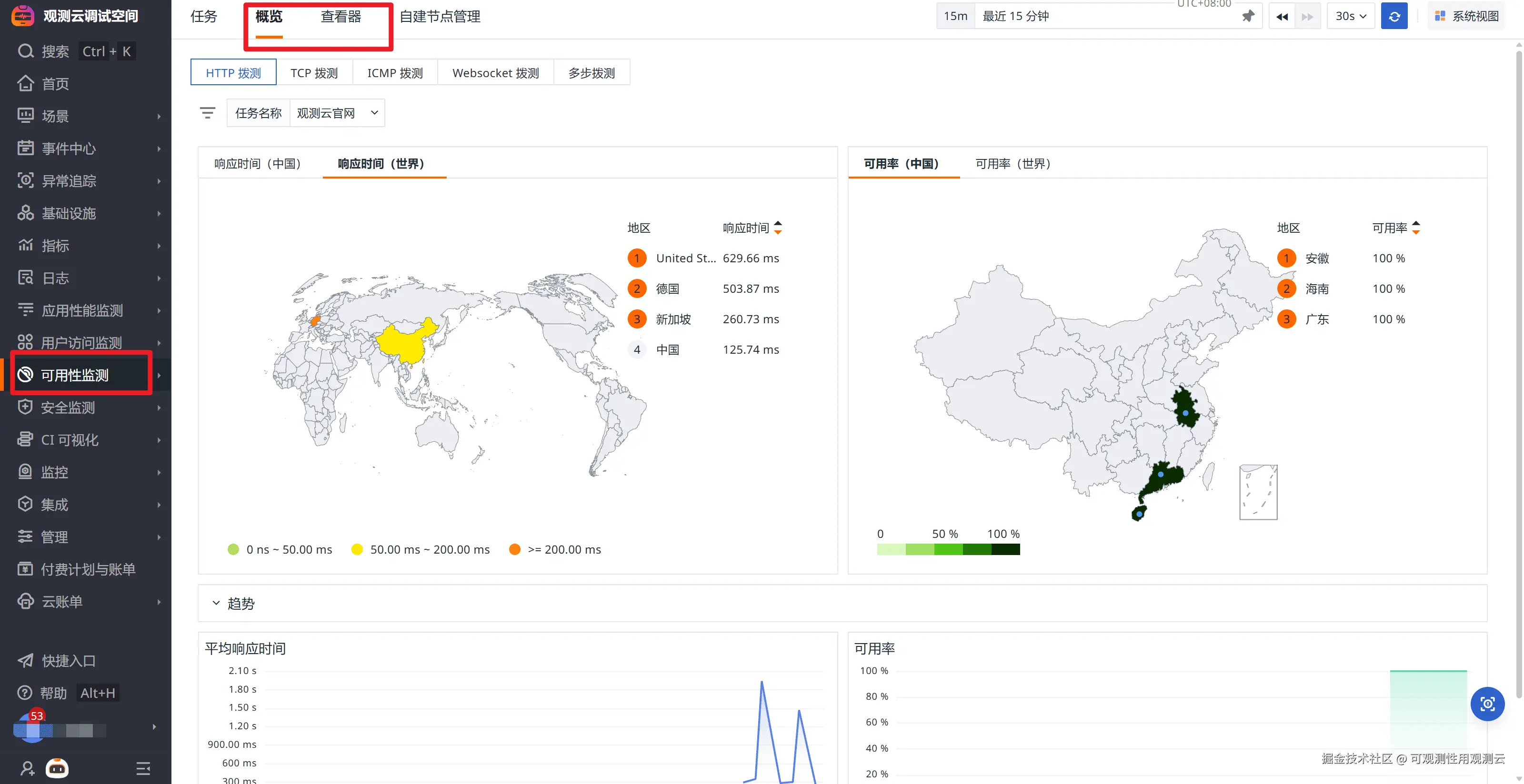Toggle sort on 可用率 column
1524x784 pixels.
pyautogui.click(x=1415, y=228)
